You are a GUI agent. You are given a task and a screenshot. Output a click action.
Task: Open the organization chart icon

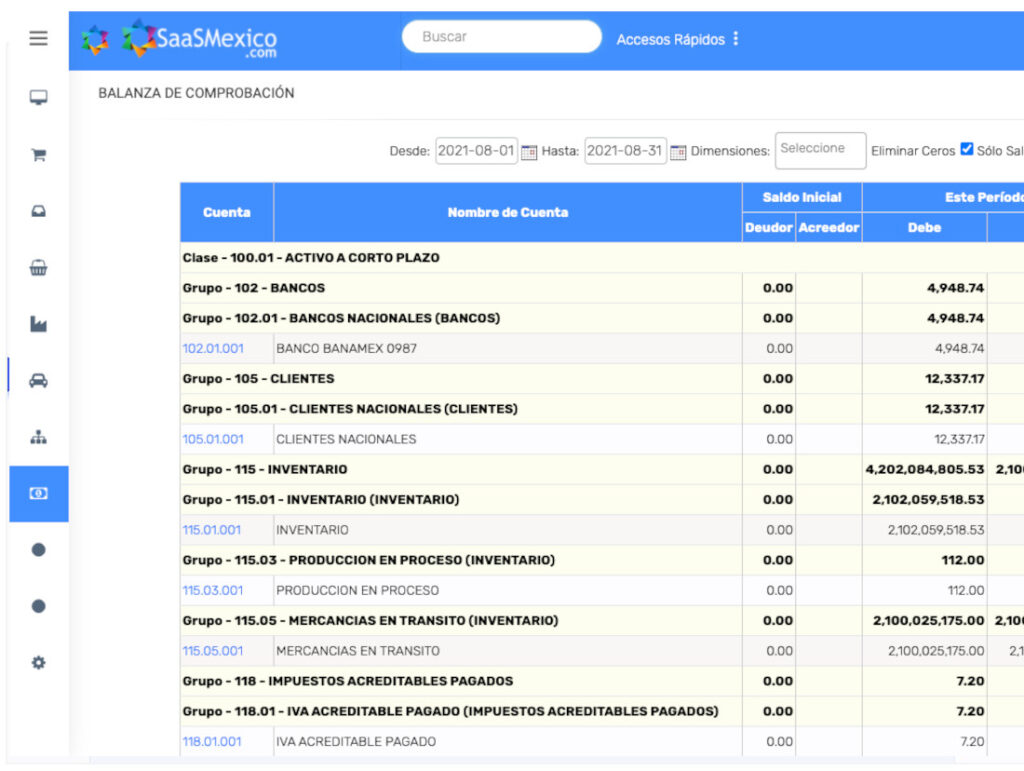(x=38, y=437)
